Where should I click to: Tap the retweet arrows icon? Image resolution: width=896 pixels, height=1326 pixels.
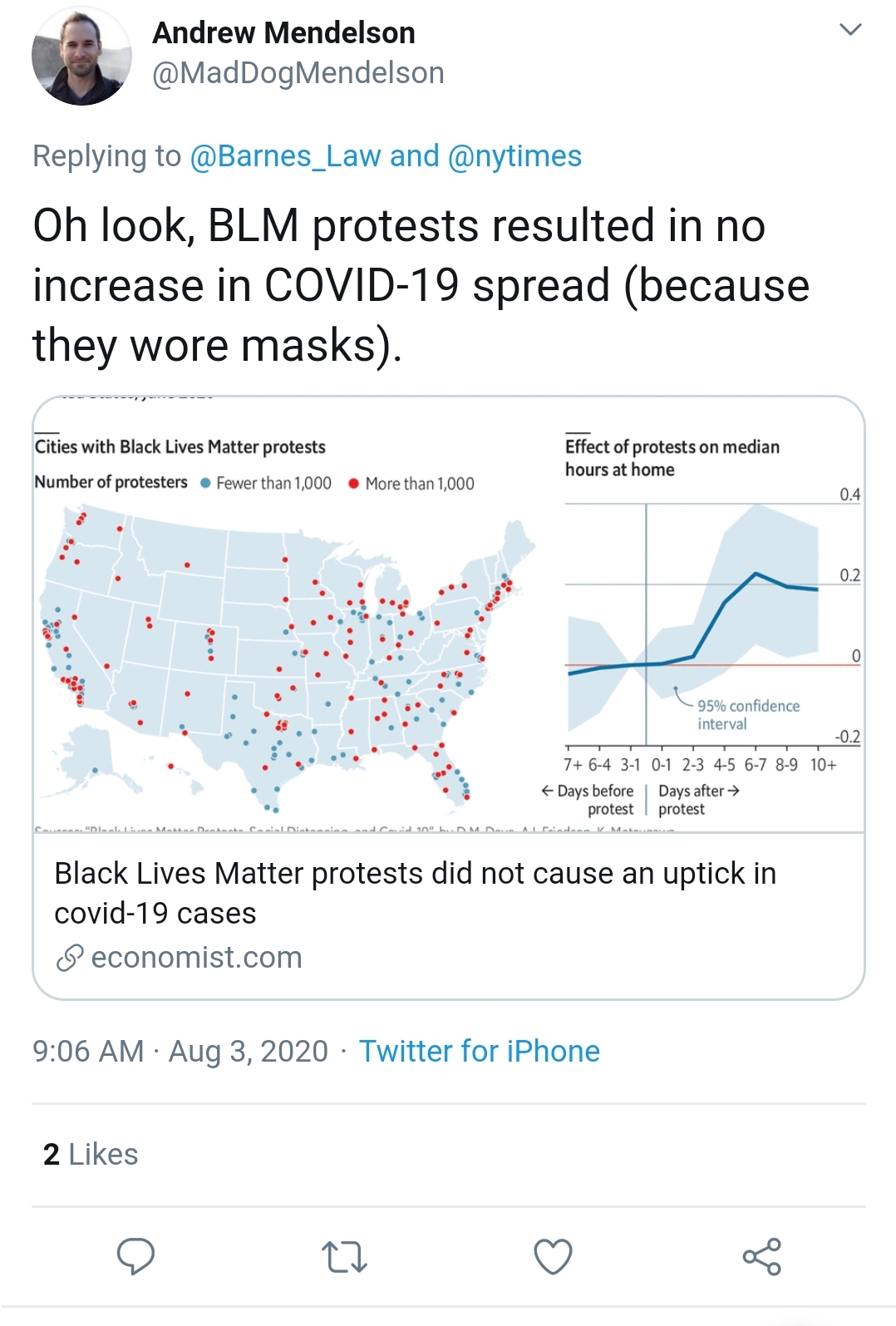click(344, 1257)
